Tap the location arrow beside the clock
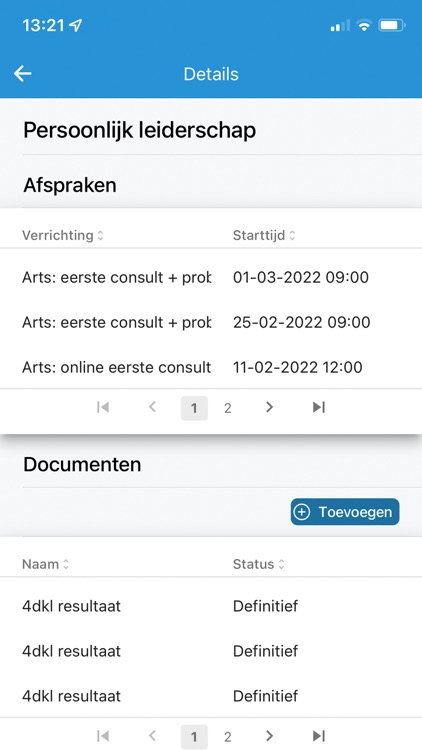Image resolution: width=422 pixels, height=750 pixels. [76, 26]
